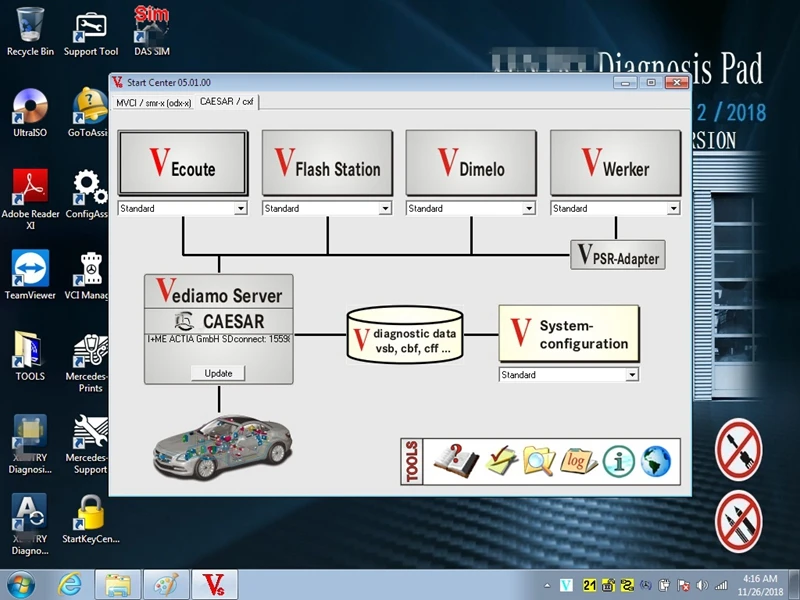Click the diagnostic data cylinder
This screenshot has height=600, width=800.
pyautogui.click(x=405, y=335)
